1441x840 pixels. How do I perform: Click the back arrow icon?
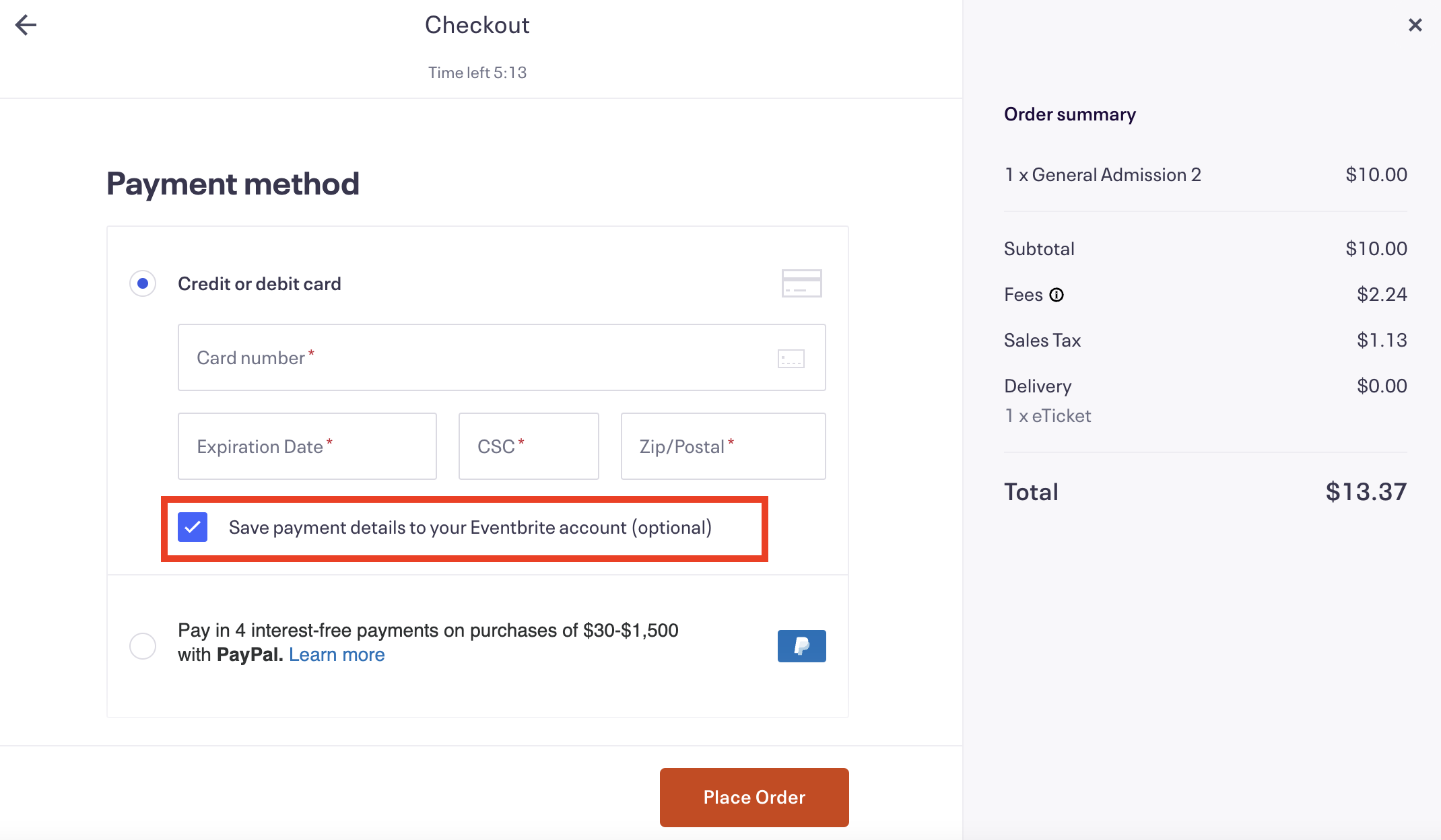(26, 25)
